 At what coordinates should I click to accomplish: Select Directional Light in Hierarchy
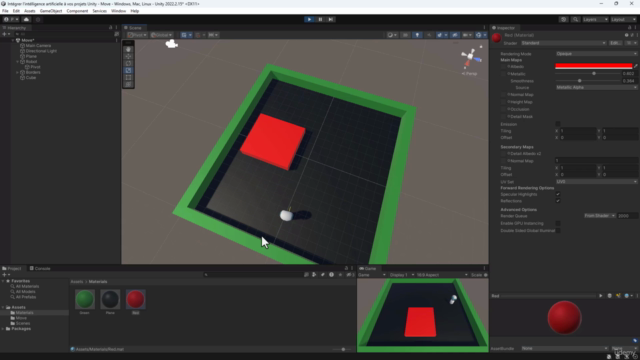pyautogui.click(x=41, y=51)
